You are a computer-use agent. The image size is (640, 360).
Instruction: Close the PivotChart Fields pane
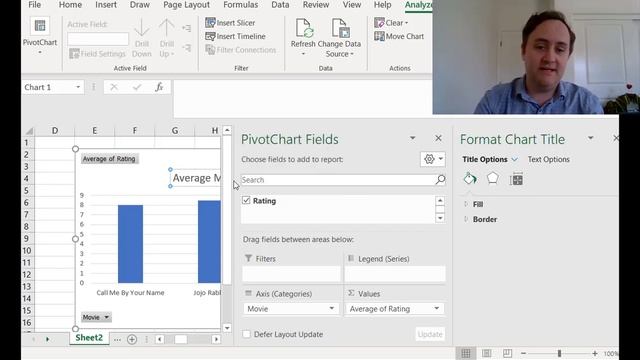coord(438,139)
